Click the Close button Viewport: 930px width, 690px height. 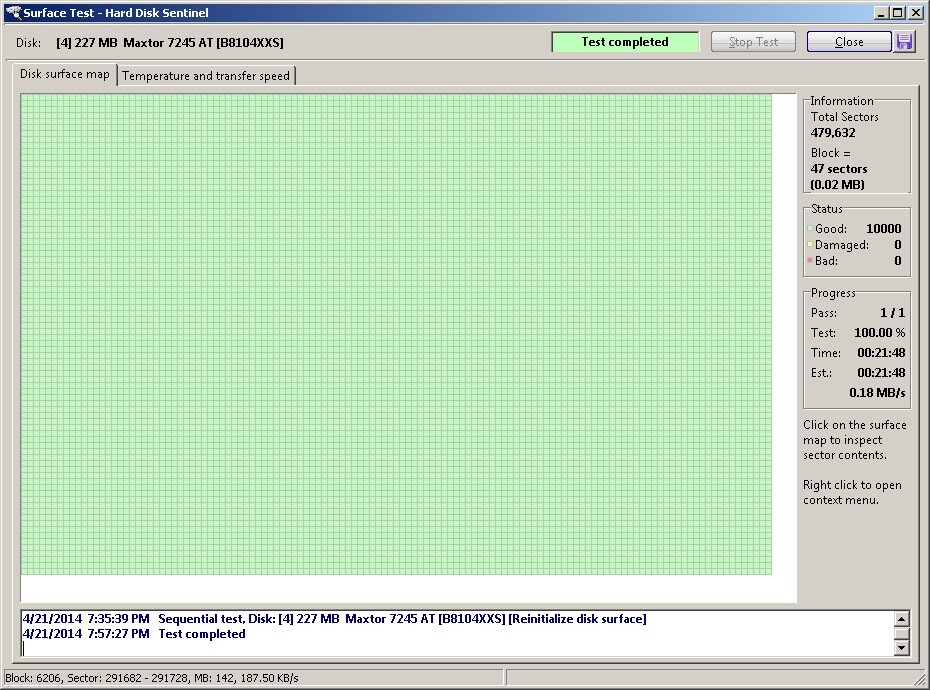pyautogui.click(x=849, y=42)
